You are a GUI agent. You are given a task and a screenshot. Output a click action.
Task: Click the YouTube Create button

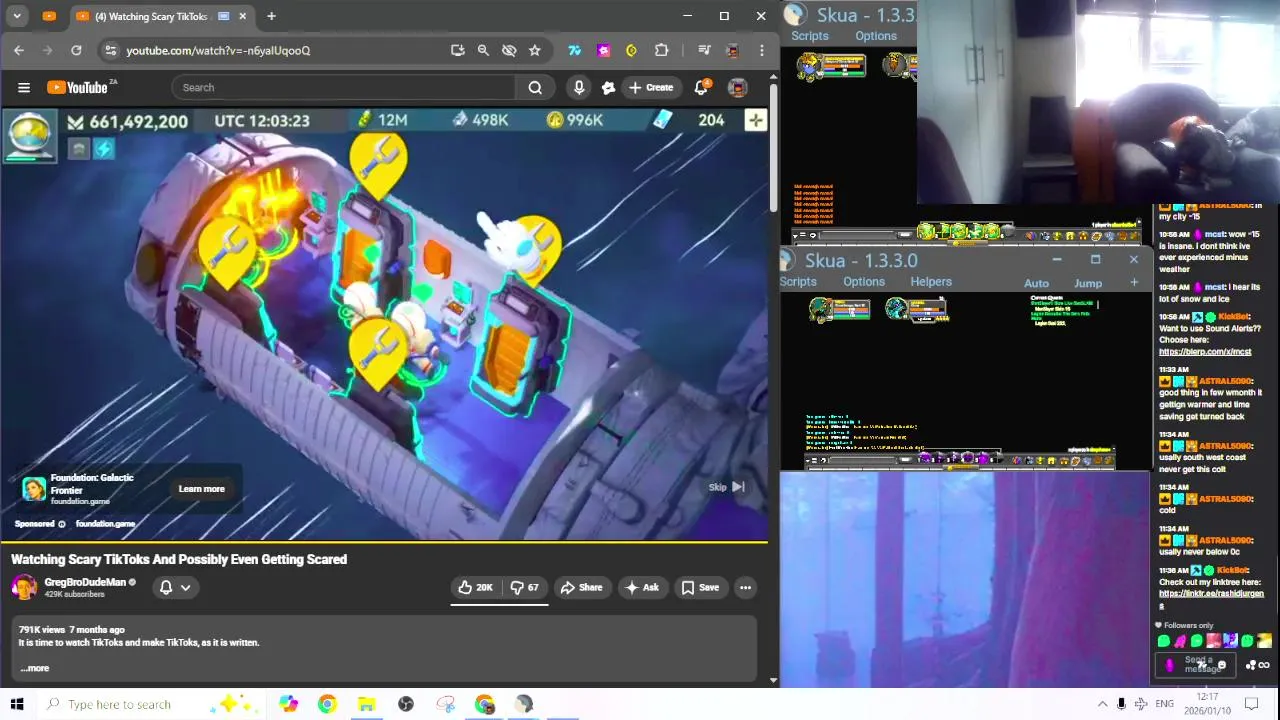coord(651,87)
